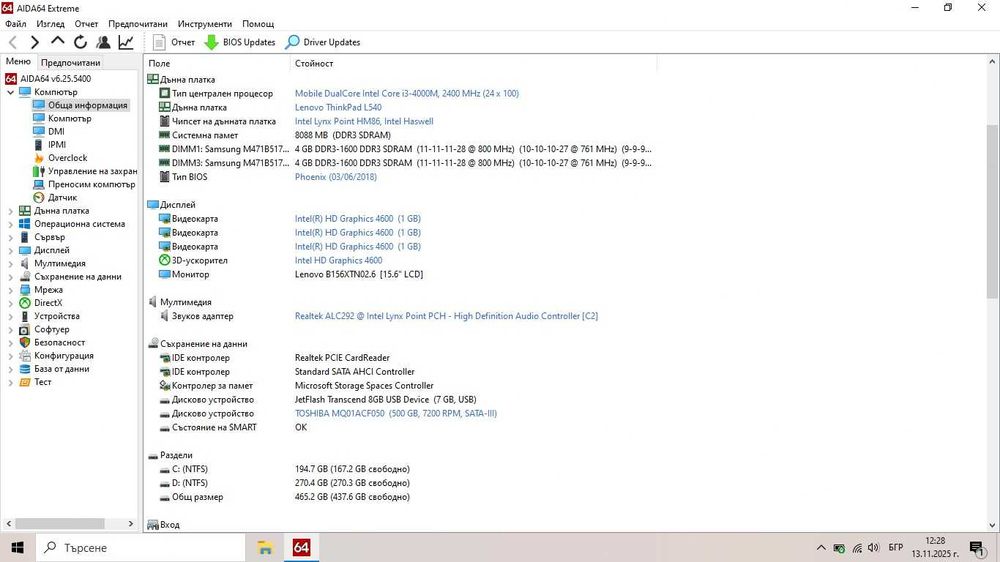Open the TOSHIBA MQ01ACF050 disk link

pyautogui.click(x=395, y=413)
